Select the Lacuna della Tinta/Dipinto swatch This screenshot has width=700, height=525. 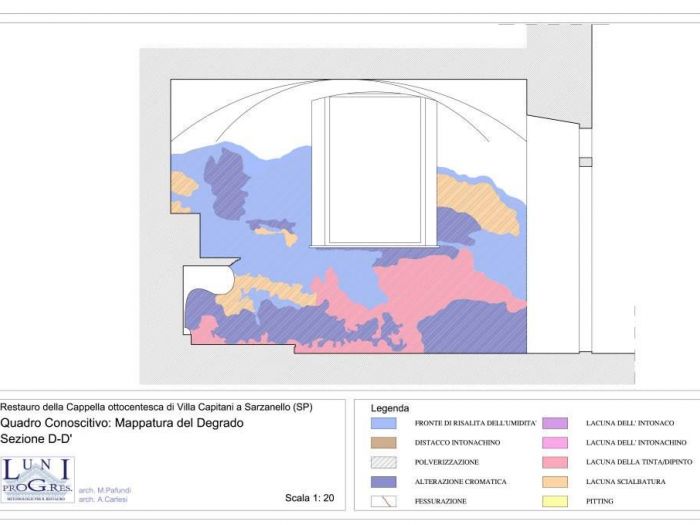click(x=554, y=462)
